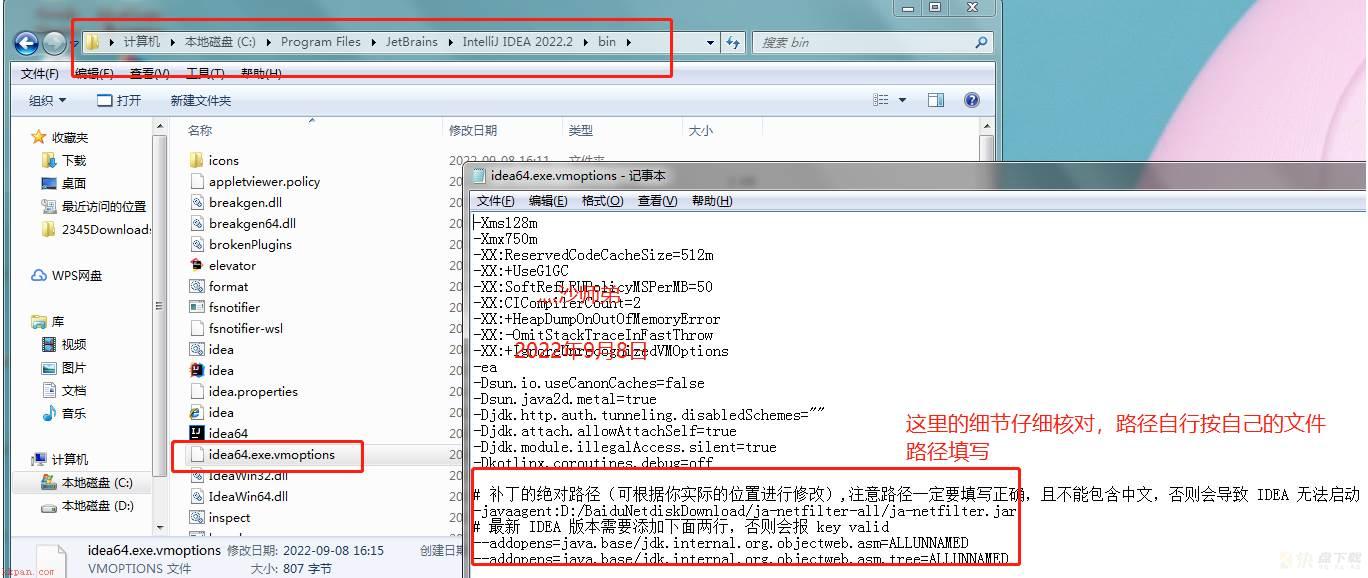The image size is (1368, 578).
Task: Open the 文件(F) menu in Notepad
Action: 496,201
